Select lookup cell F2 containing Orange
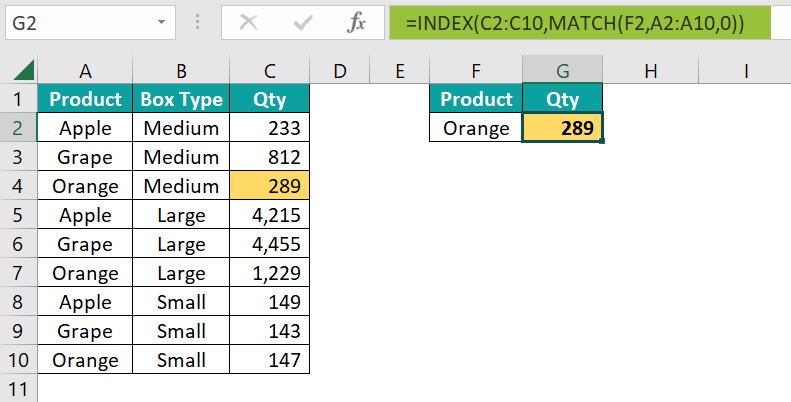 point(476,128)
